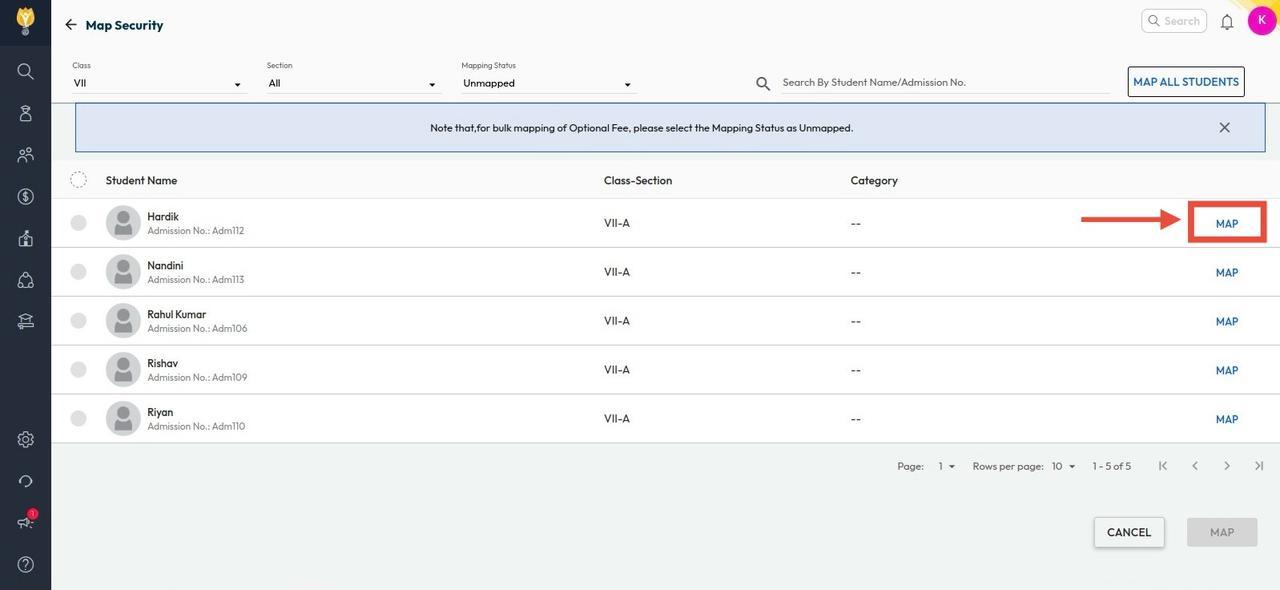The width and height of the screenshot is (1280, 590).
Task: Click the MAP link for Nandini
Action: pos(1226,273)
